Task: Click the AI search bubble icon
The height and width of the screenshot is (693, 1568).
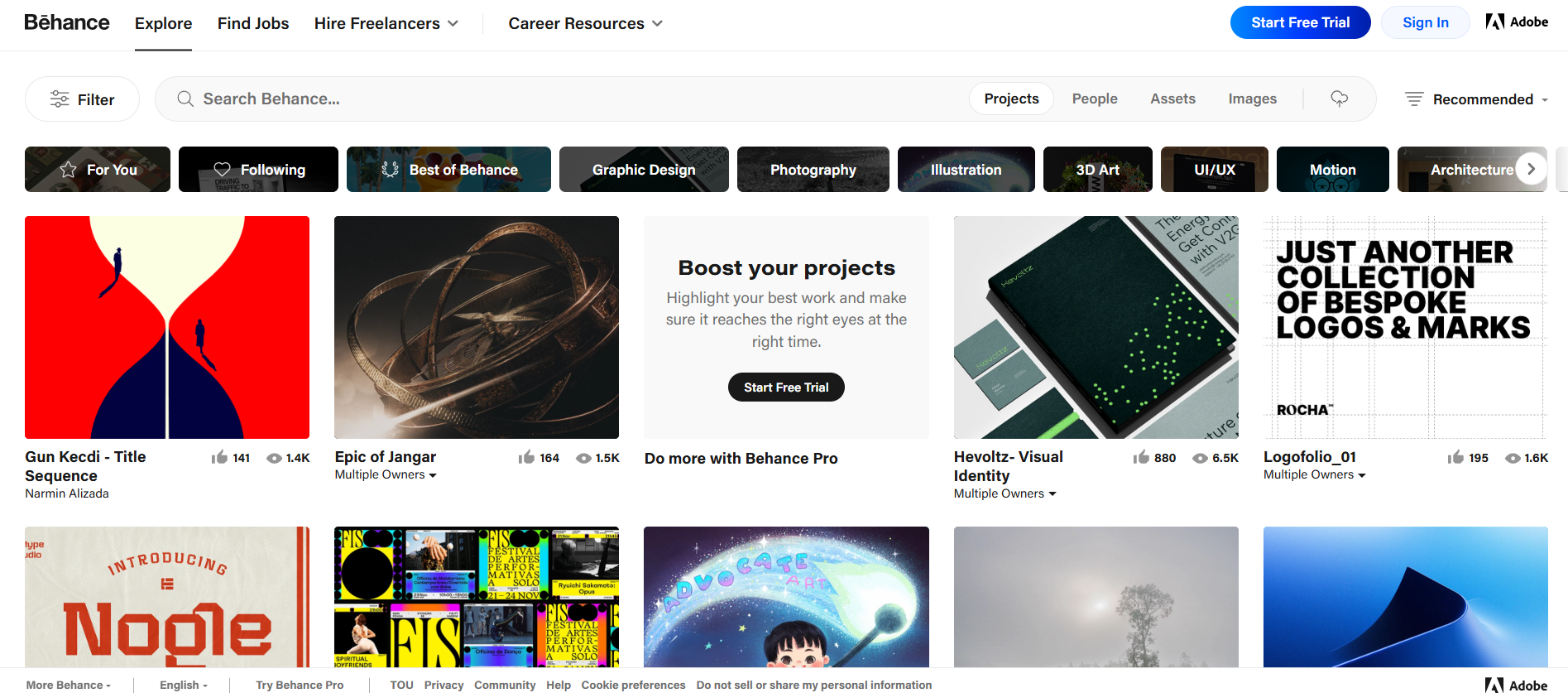Action: pos(1339,99)
